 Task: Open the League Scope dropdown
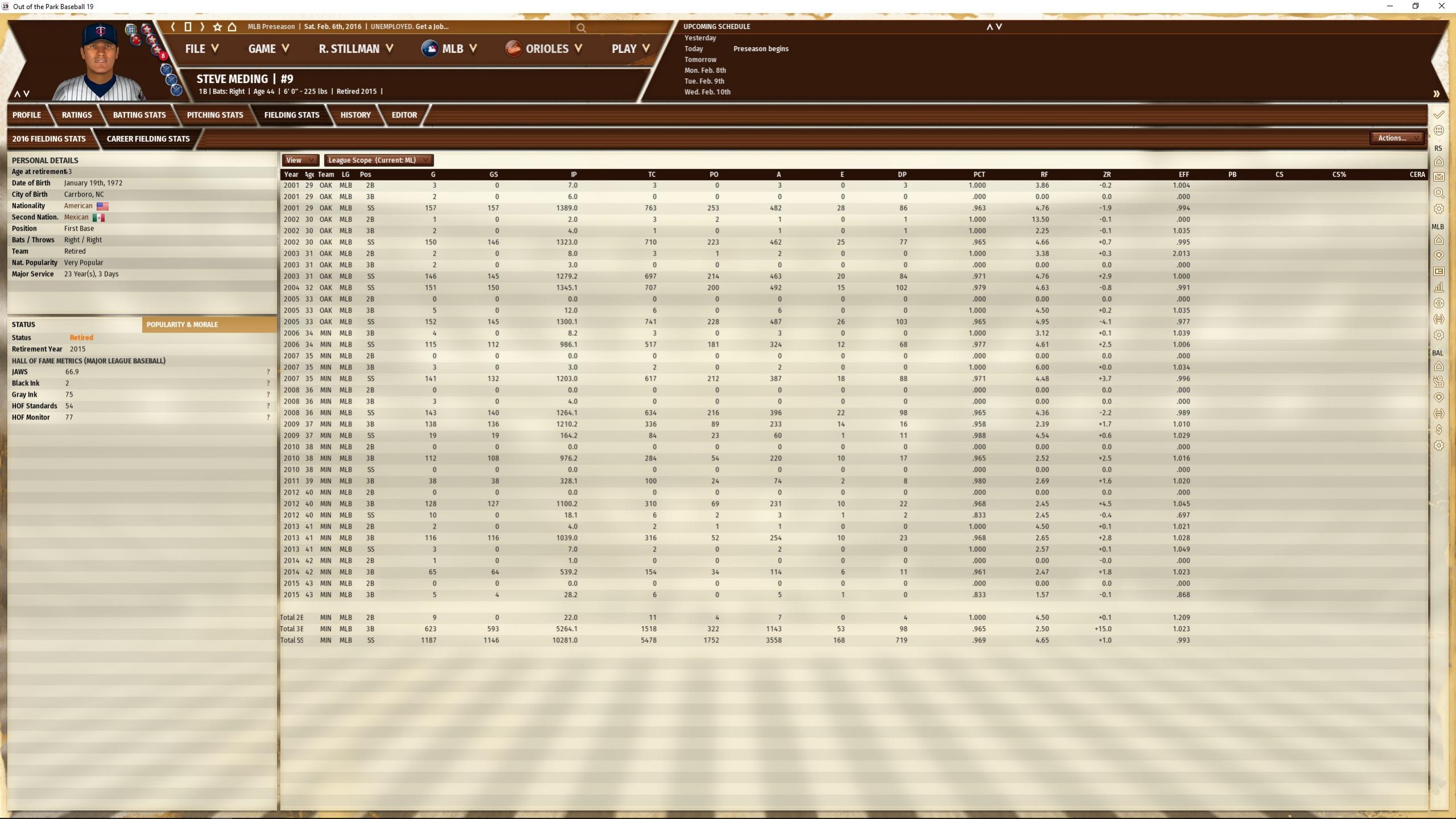378,160
